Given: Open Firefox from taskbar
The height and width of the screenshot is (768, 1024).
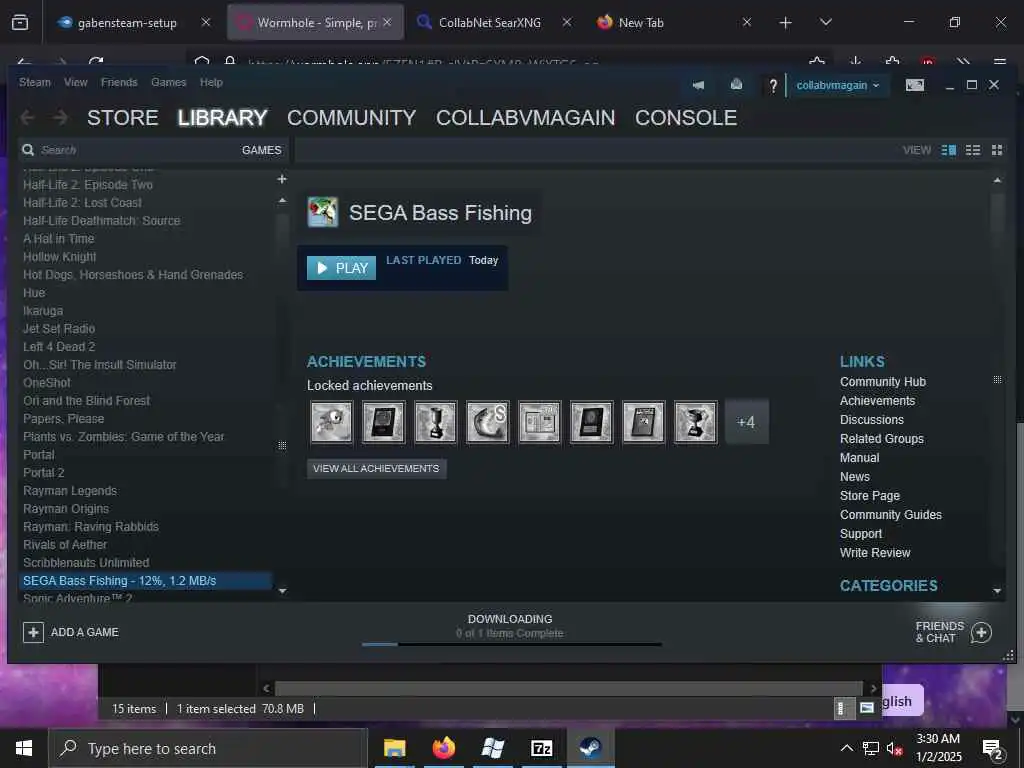Looking at the screenshot, I should [443, 748].
